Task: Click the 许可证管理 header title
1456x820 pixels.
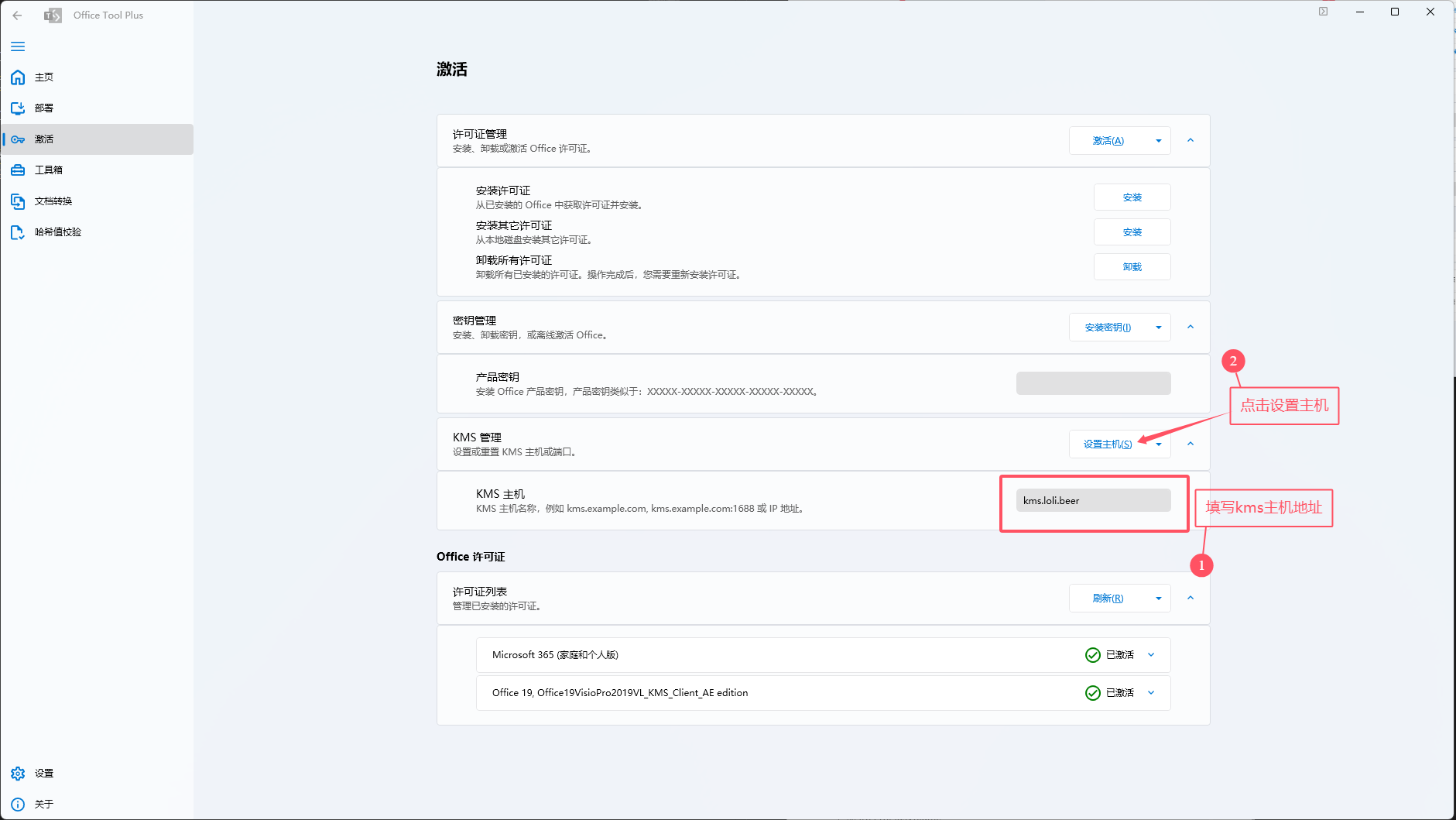Action: (x=480, y=134)
